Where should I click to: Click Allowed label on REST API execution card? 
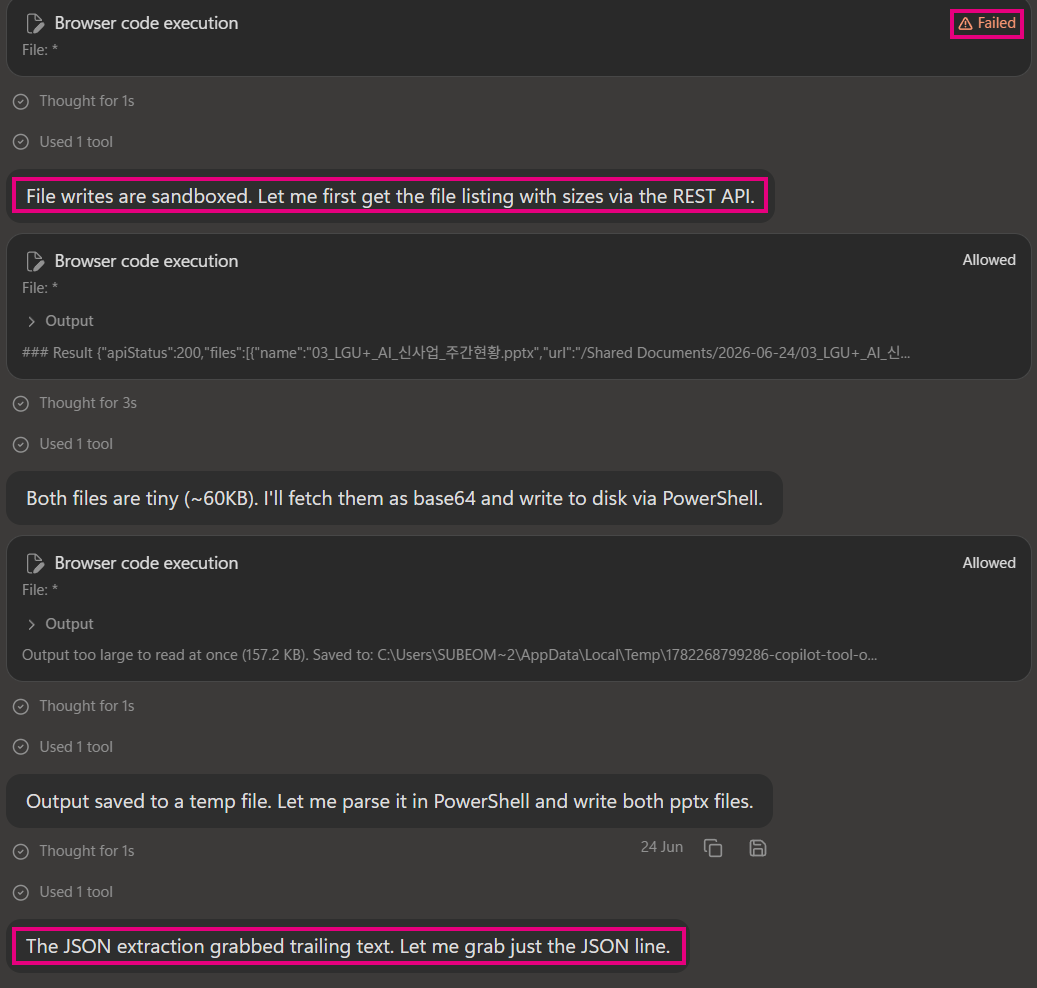point(989,260)
